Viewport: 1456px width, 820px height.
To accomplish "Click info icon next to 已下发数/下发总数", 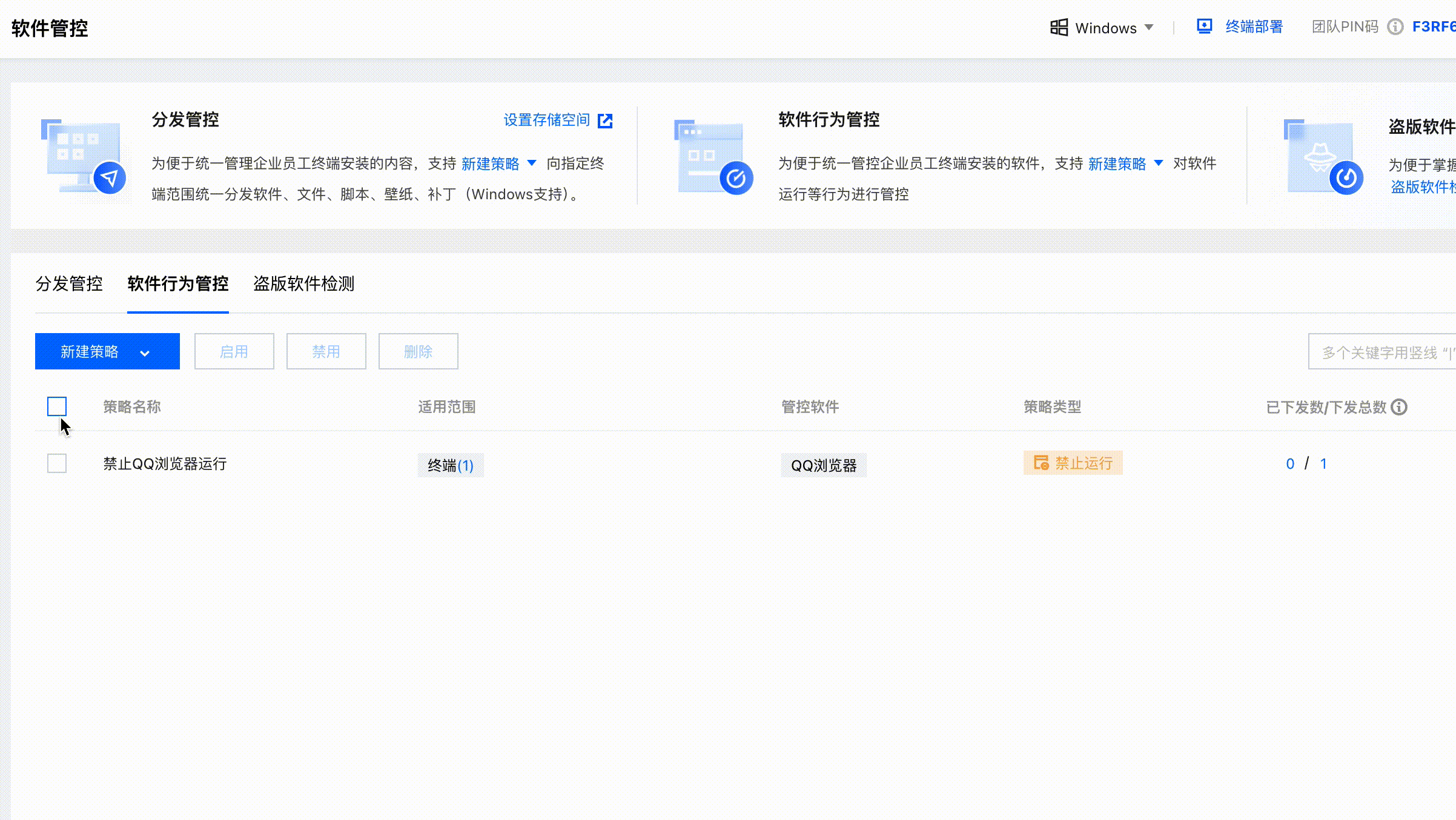I will click(1399, 407).
